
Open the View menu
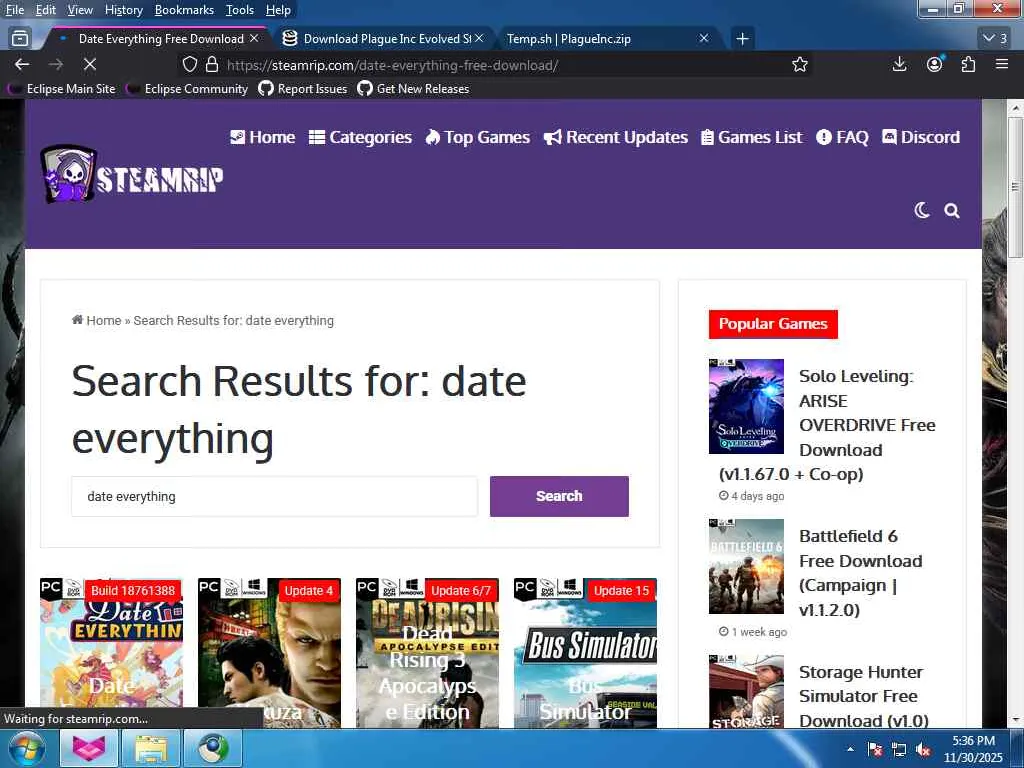coord(80,10)
